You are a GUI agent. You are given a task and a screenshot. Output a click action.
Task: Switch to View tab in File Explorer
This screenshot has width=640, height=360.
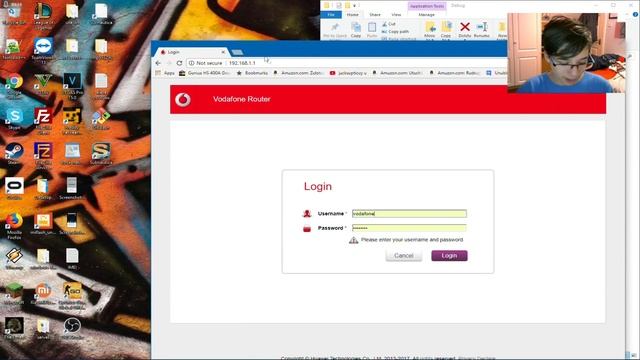pos(396,15)
